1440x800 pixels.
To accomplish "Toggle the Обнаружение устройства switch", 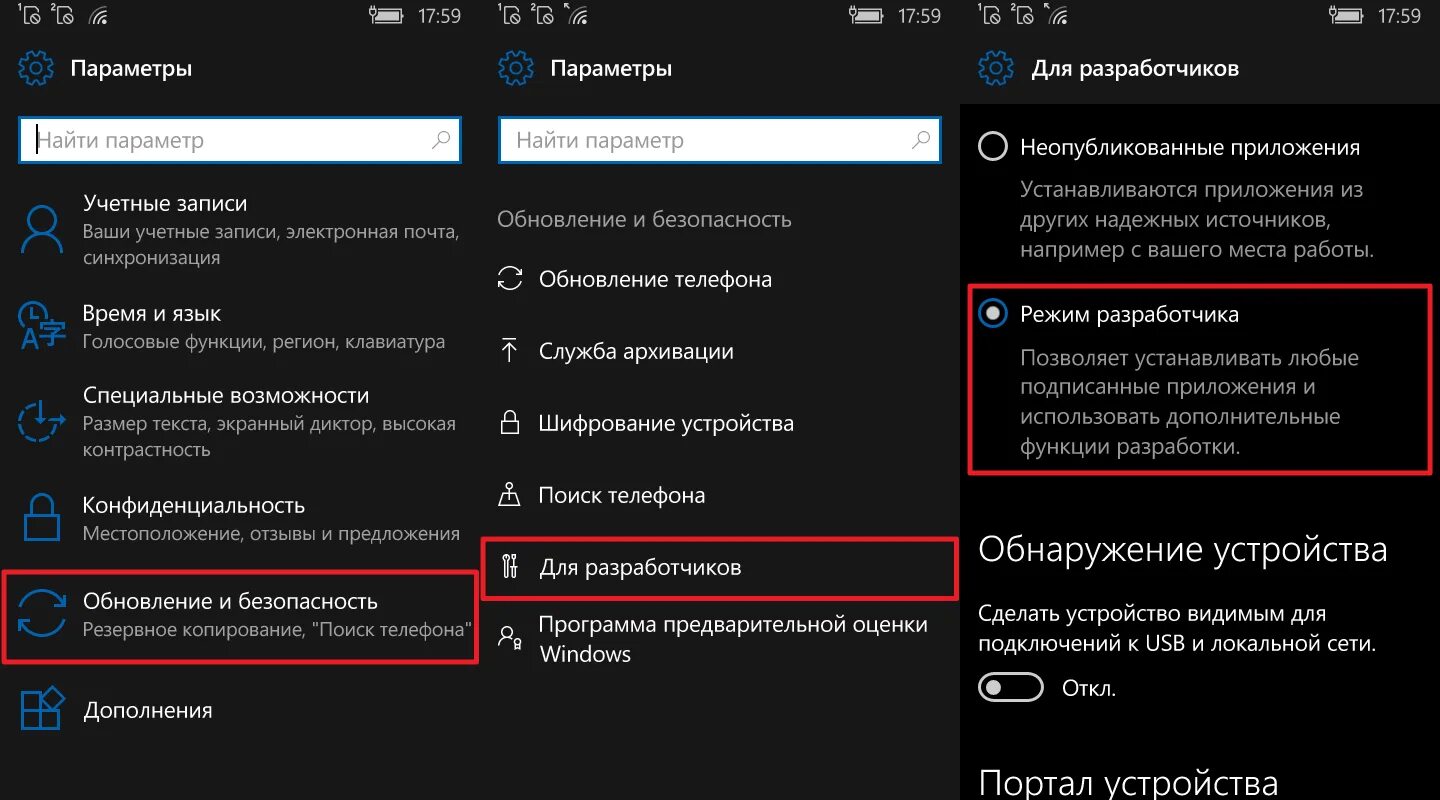I will pos(1010,688).
